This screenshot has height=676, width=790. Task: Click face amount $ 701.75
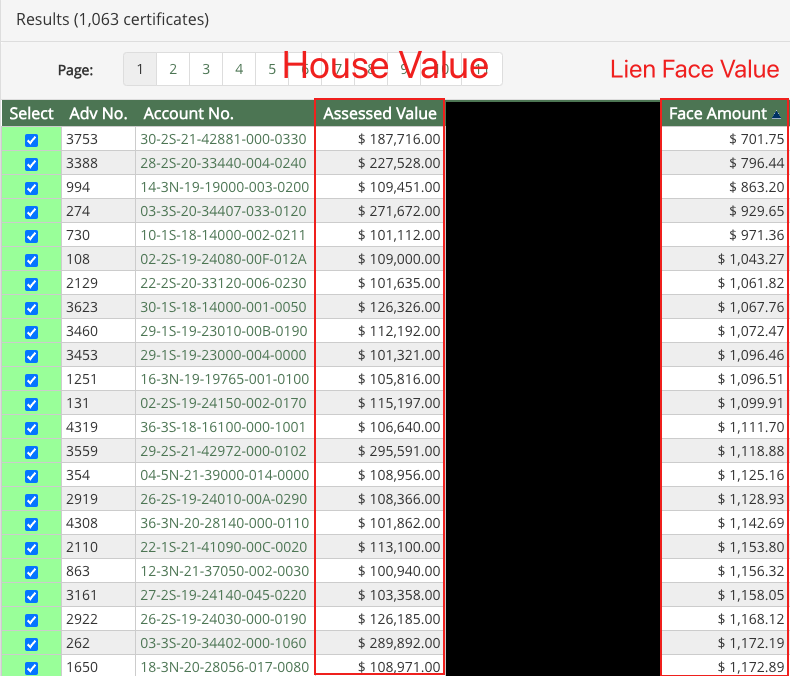point(756,139)
